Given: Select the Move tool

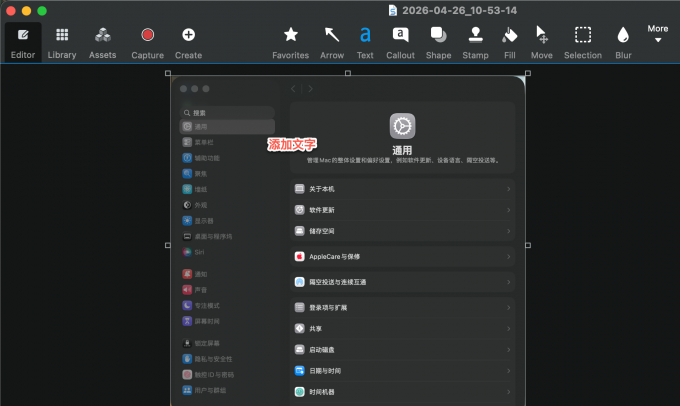Looking at the screenshot, I should click(542, 43).
